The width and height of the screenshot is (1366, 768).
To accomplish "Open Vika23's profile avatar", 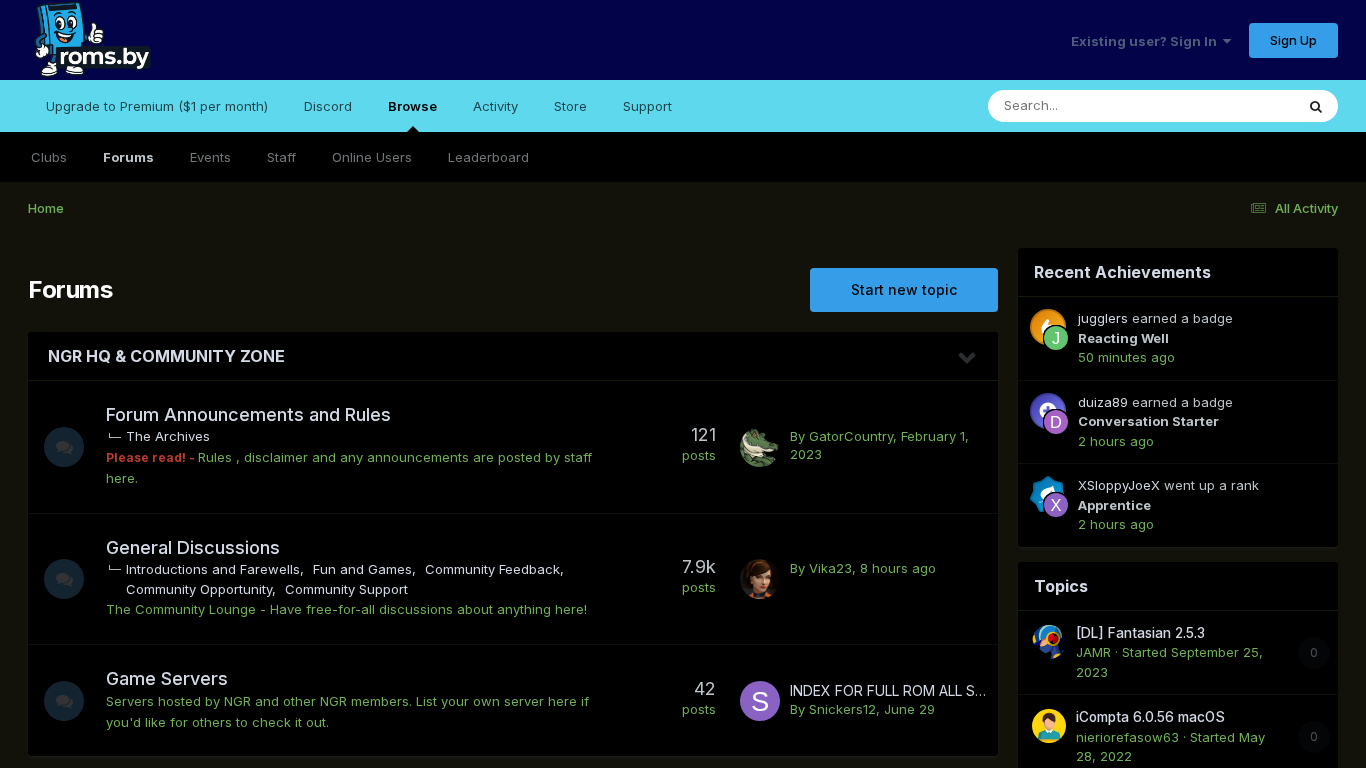I will pos(760,579).
